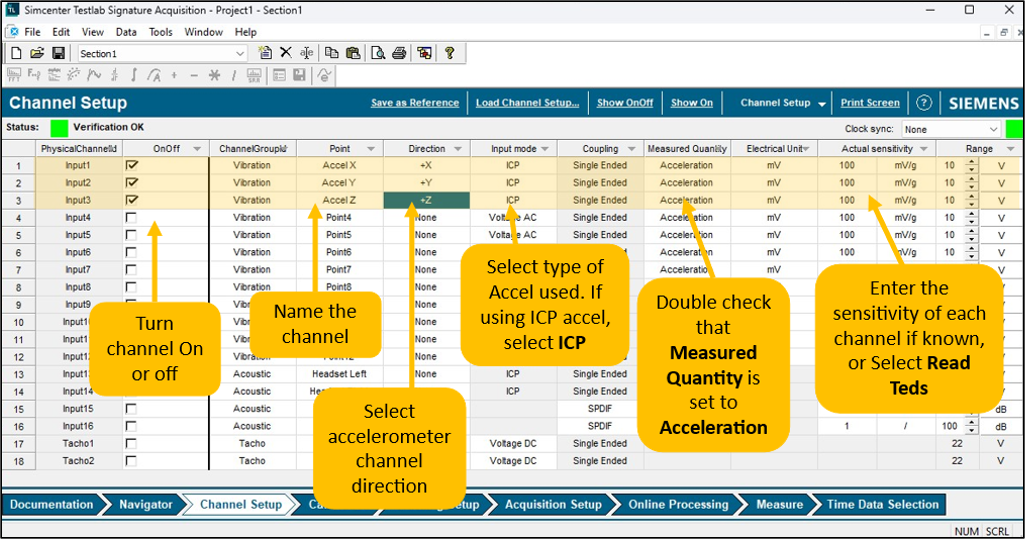Open the Actual sensitivity column filter arrow

[924, 149]
